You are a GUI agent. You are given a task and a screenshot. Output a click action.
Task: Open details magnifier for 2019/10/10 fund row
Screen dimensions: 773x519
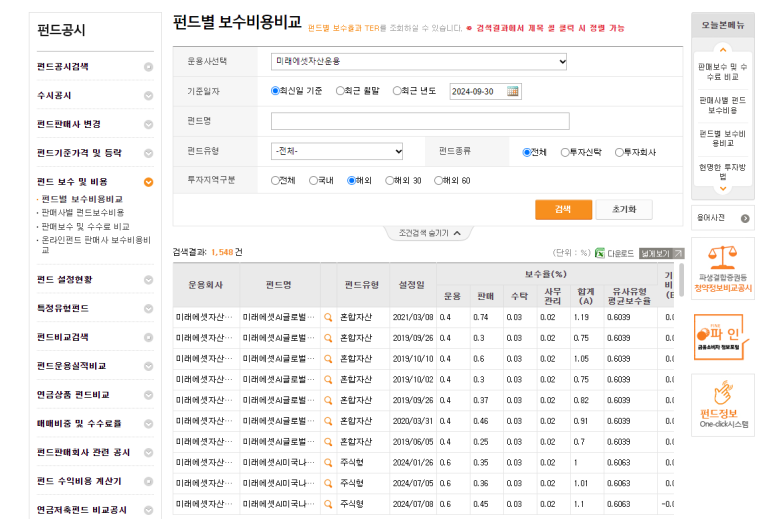pos(328,359)
